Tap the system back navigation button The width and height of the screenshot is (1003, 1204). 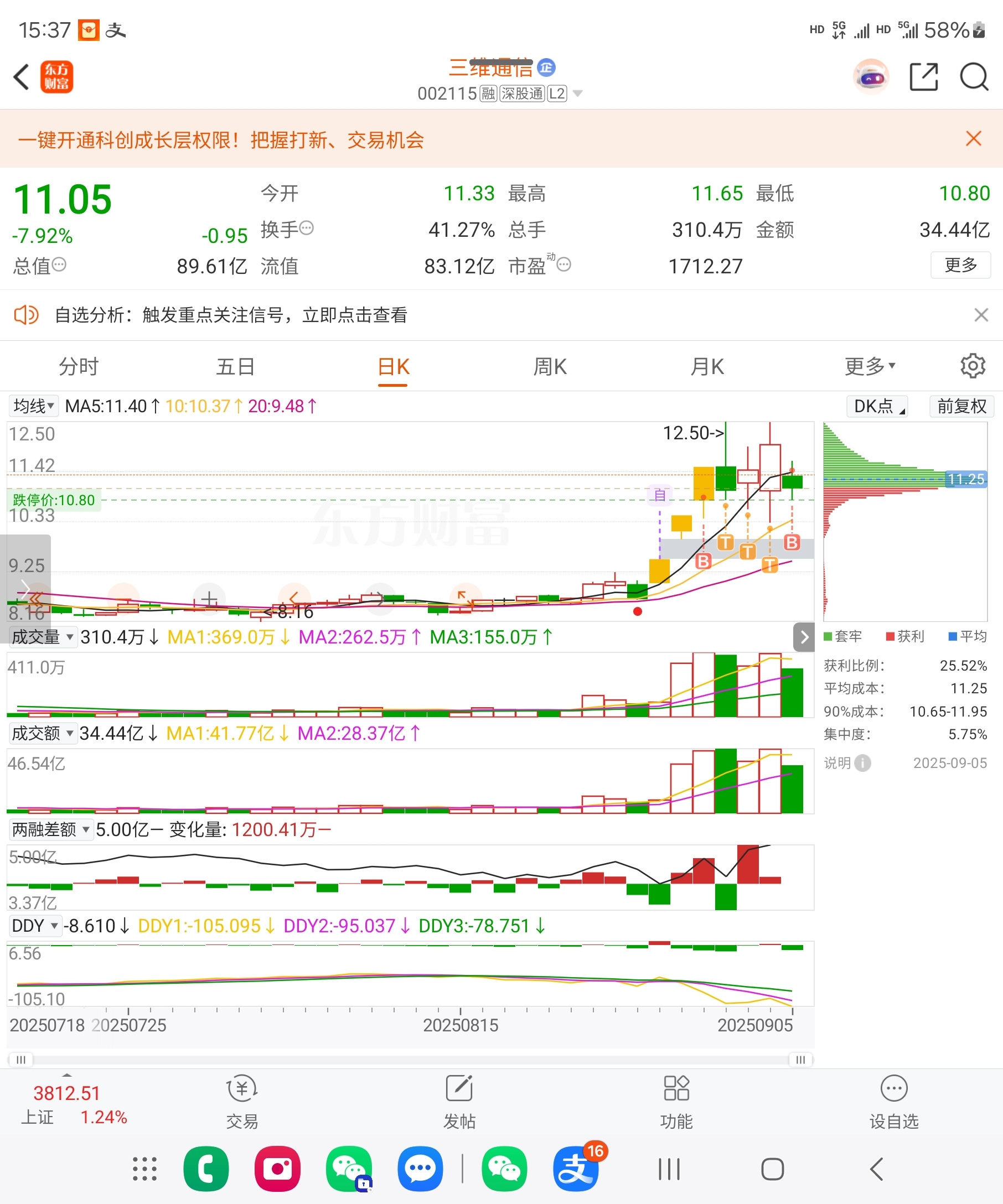[x=876, y=1169]
